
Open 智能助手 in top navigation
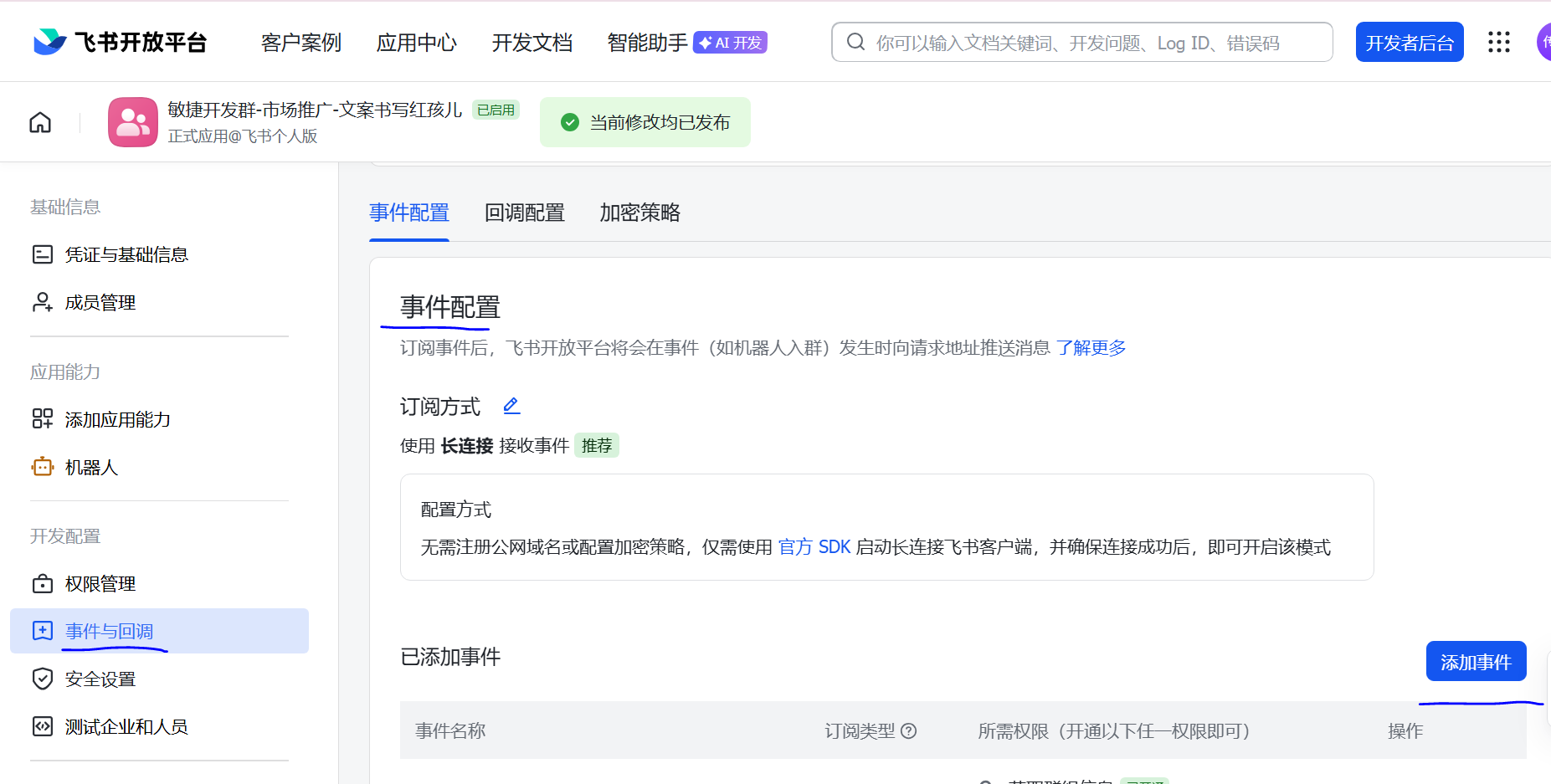pyautogui.click(x=648, y=43)
